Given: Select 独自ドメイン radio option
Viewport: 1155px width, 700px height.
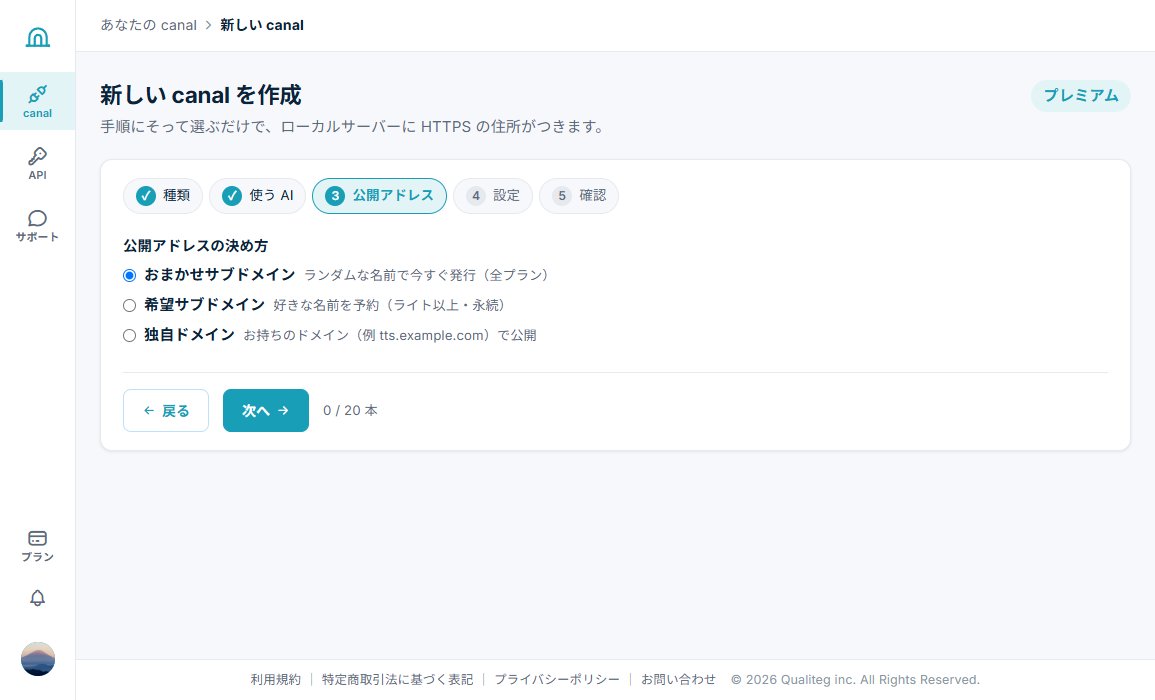Looking at the screenshot, I should click(x=130, y=335).
